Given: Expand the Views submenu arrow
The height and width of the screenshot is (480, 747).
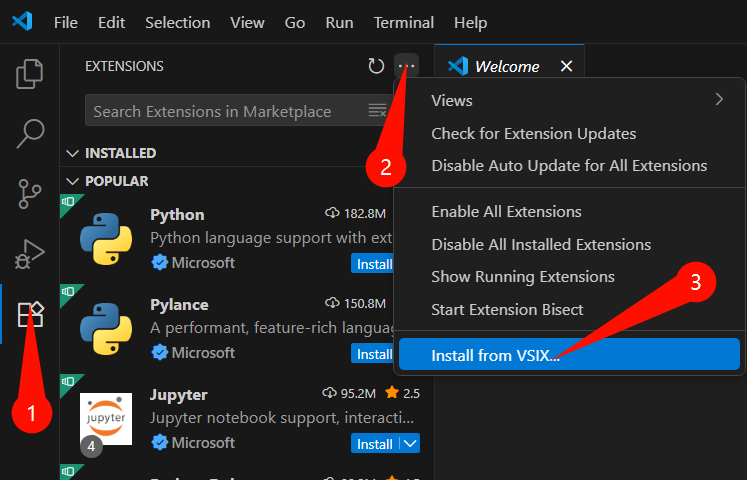Looking at the screenshot, I should [719, 100].
